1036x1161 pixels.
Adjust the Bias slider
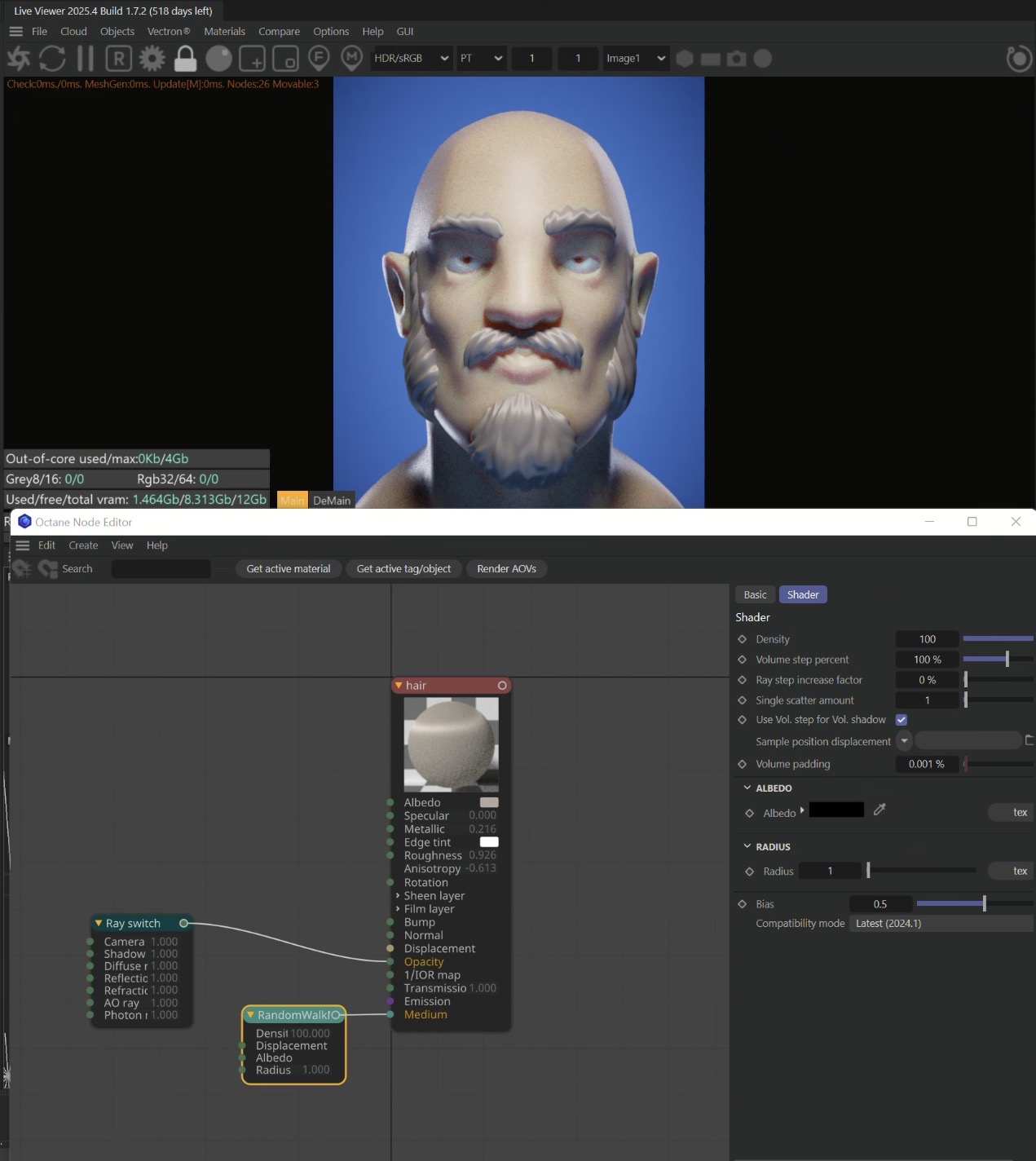[x=975, y=904]
